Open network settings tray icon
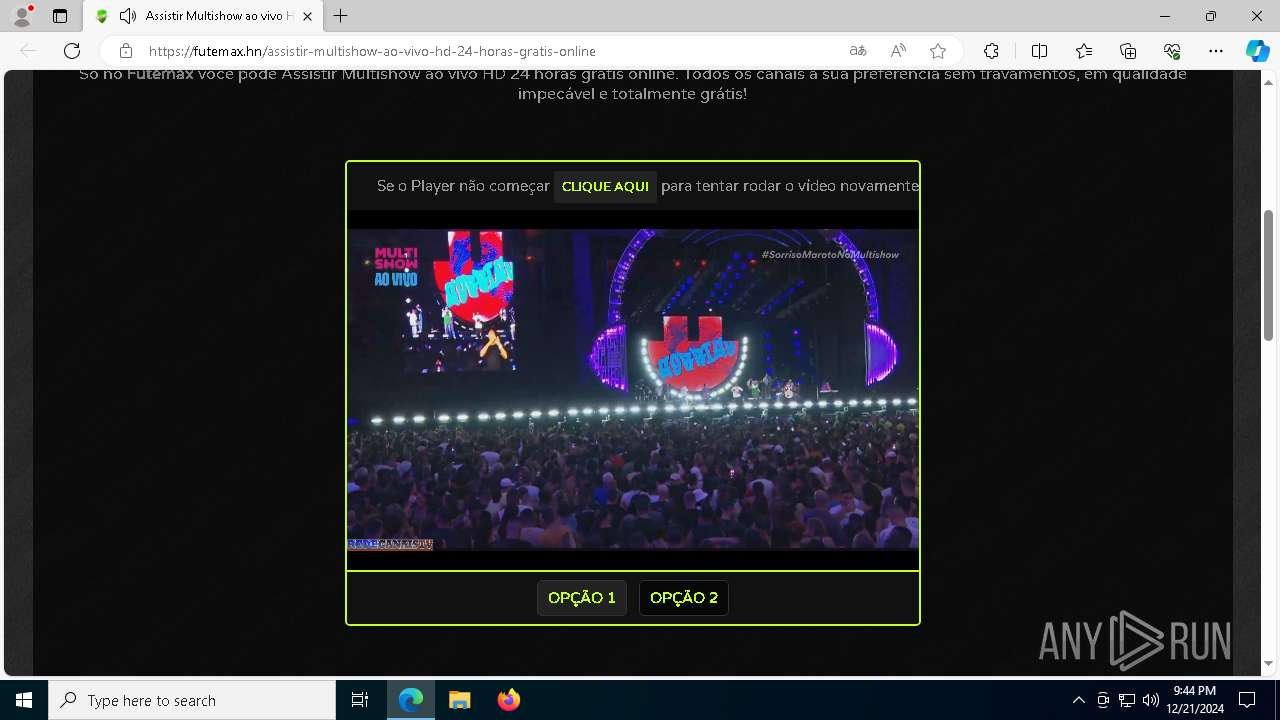This screenshot has height=720, width=1280. pyautogui.click(x=1126, y=700)
